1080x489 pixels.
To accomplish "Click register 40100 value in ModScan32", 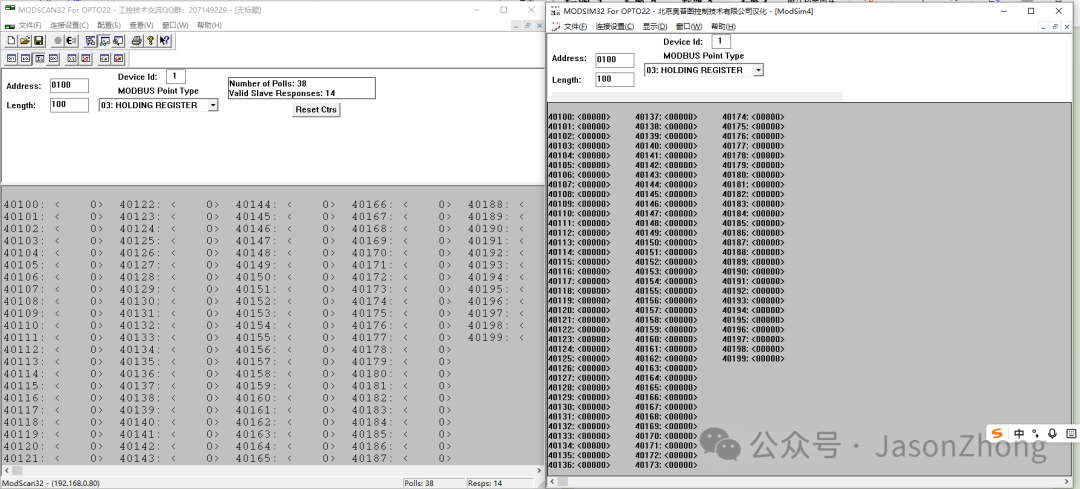I will point(79,205).
